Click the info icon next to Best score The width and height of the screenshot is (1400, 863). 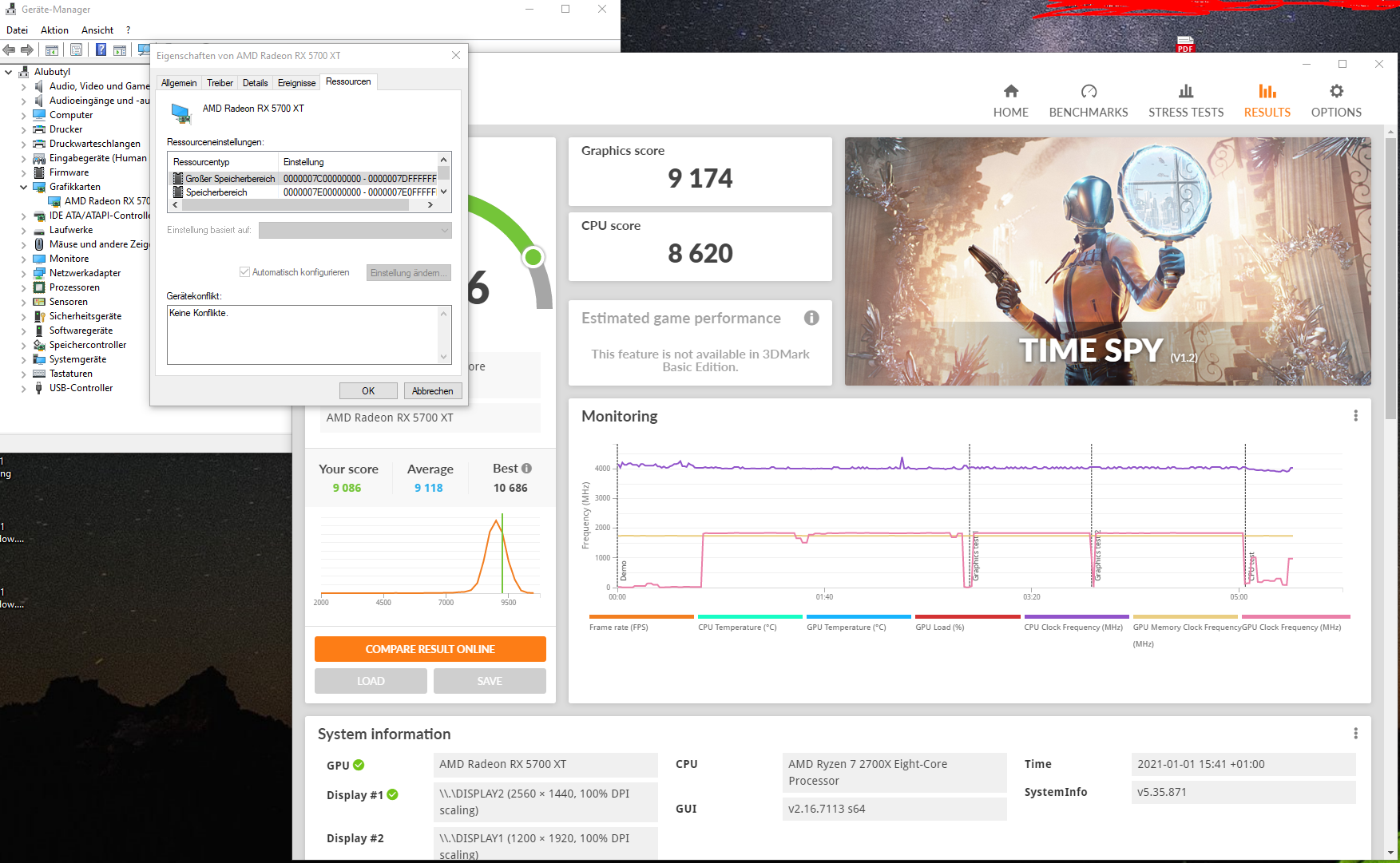(x=526, y=468)
